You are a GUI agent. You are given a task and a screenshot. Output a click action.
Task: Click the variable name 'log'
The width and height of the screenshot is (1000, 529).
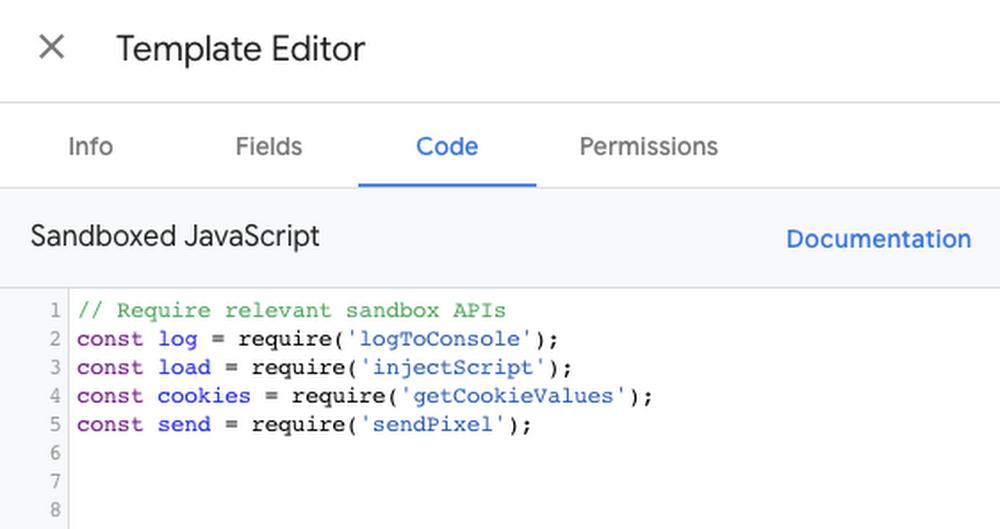[x=177, y=339]
